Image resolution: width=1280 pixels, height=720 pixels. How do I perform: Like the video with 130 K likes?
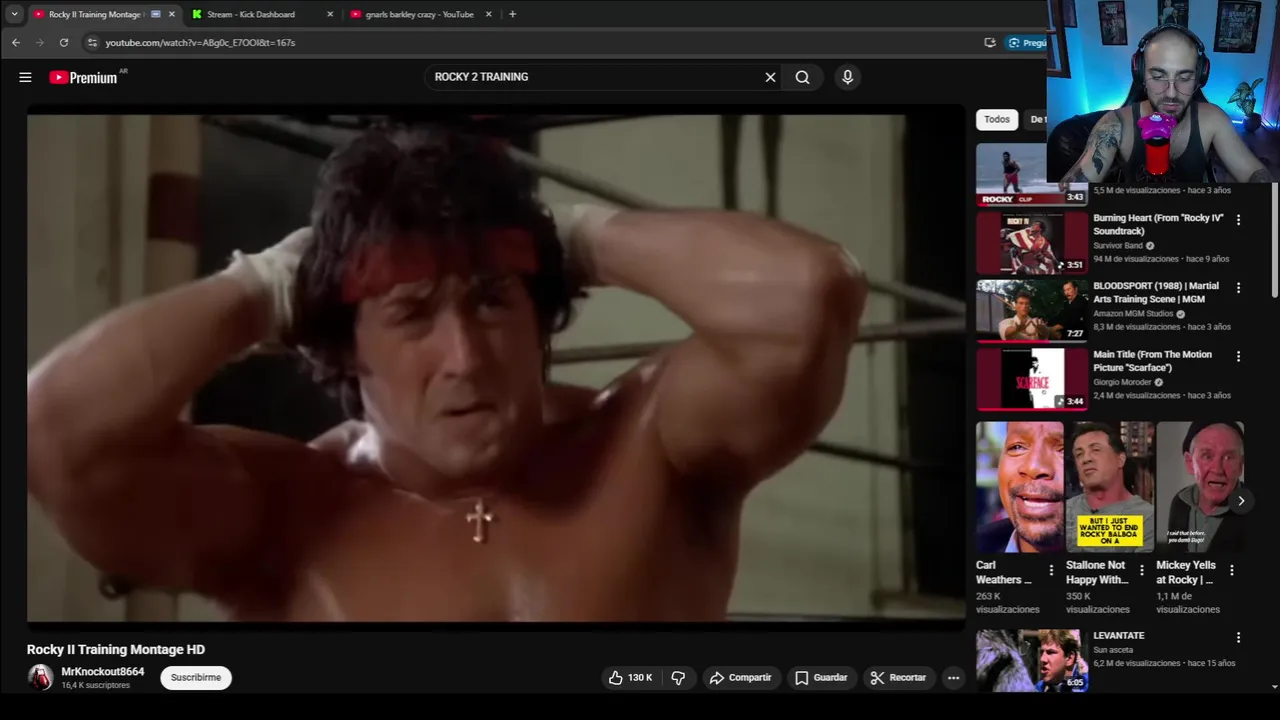[631, 678]
